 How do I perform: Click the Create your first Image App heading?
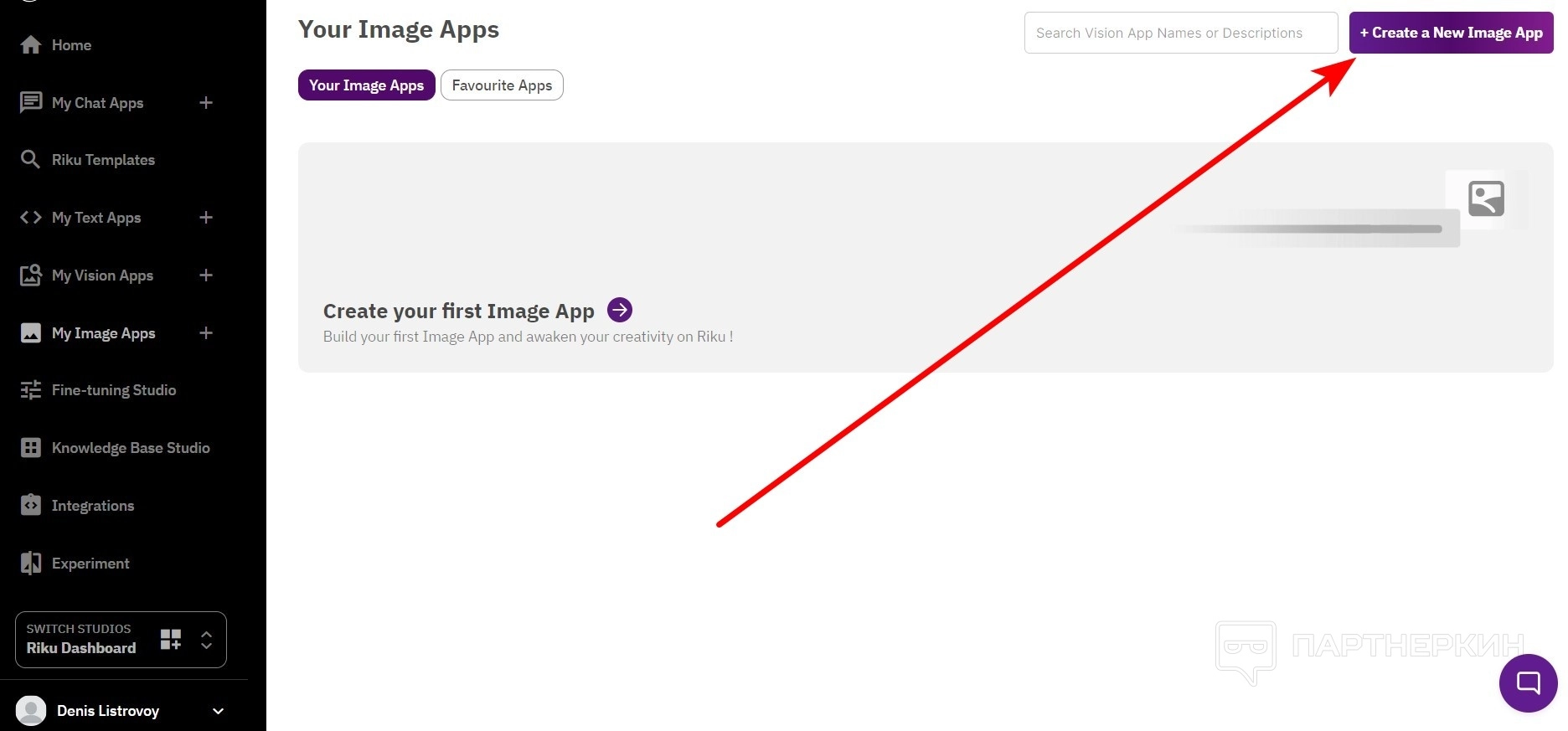point(459,311)
